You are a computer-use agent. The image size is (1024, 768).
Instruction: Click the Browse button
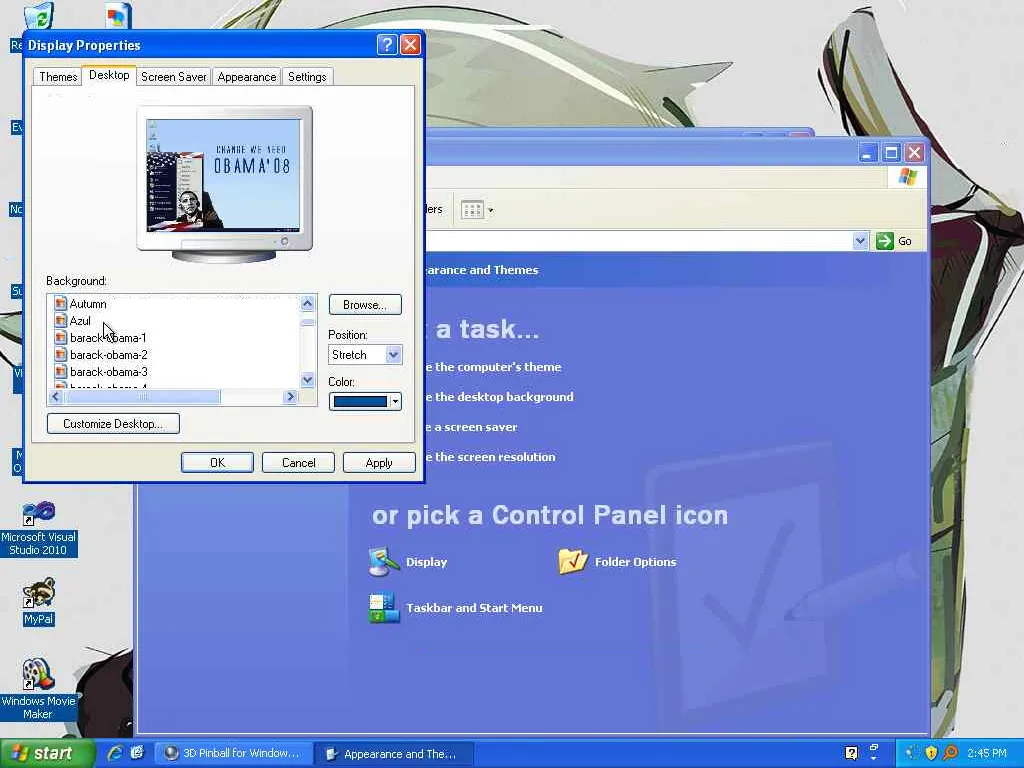(x=364, y=305)
